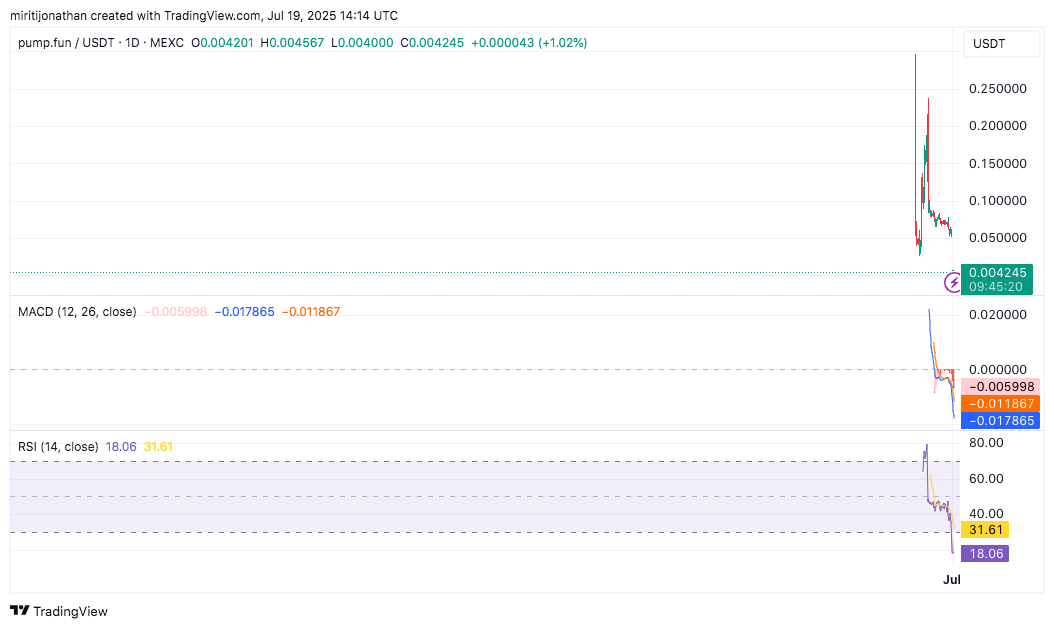The image size is (1054, 628).
Task: Click the 60.00 RSI axis label
Action: point(986,479)
